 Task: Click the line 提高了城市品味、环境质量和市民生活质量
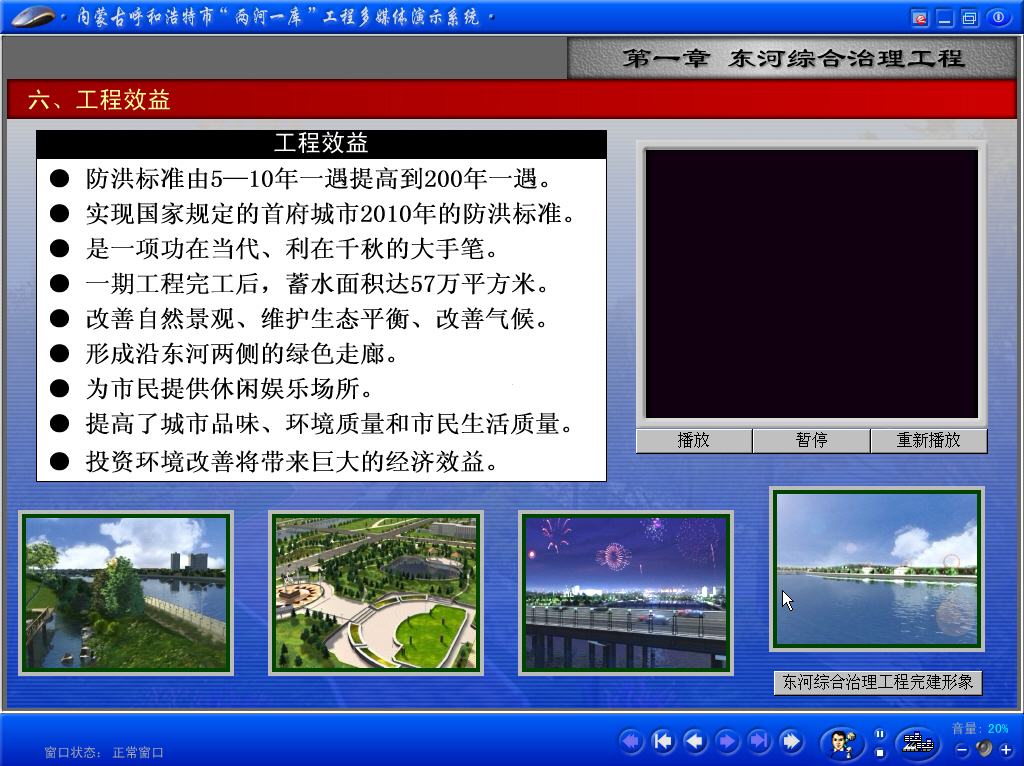pos(330,424)
